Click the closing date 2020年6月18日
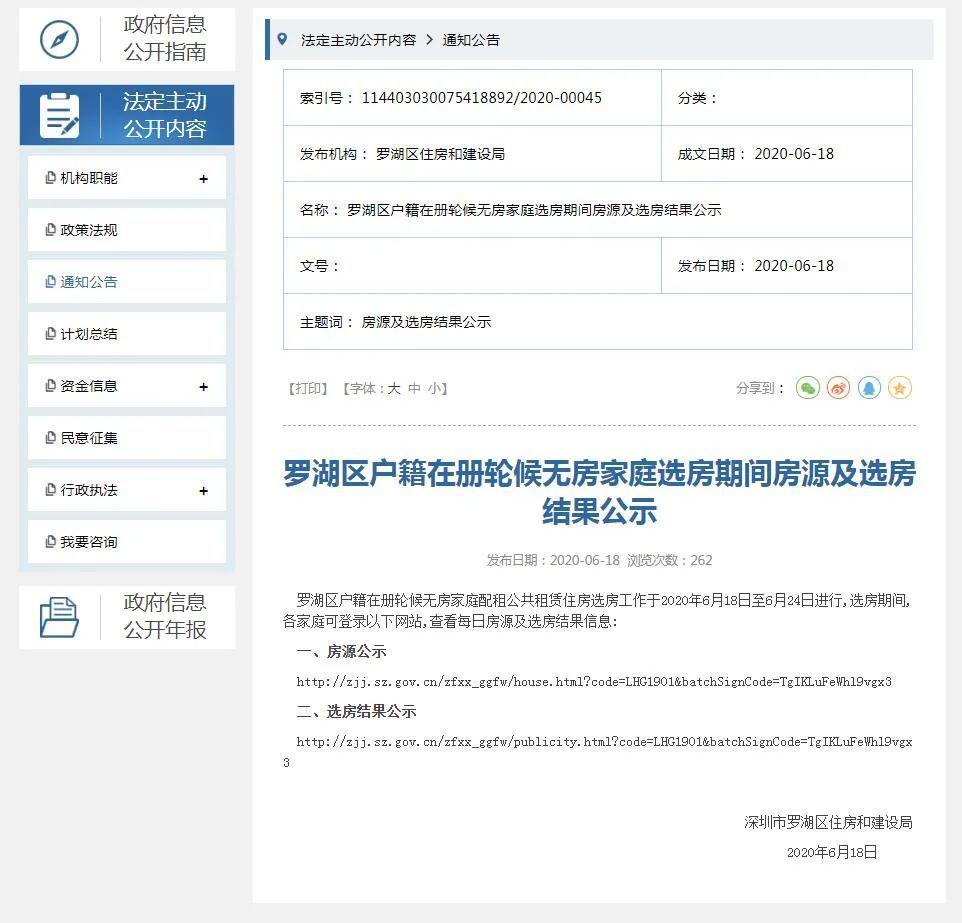Image resolution: width=962 pixels, height=923 pixels. (832, 852)
